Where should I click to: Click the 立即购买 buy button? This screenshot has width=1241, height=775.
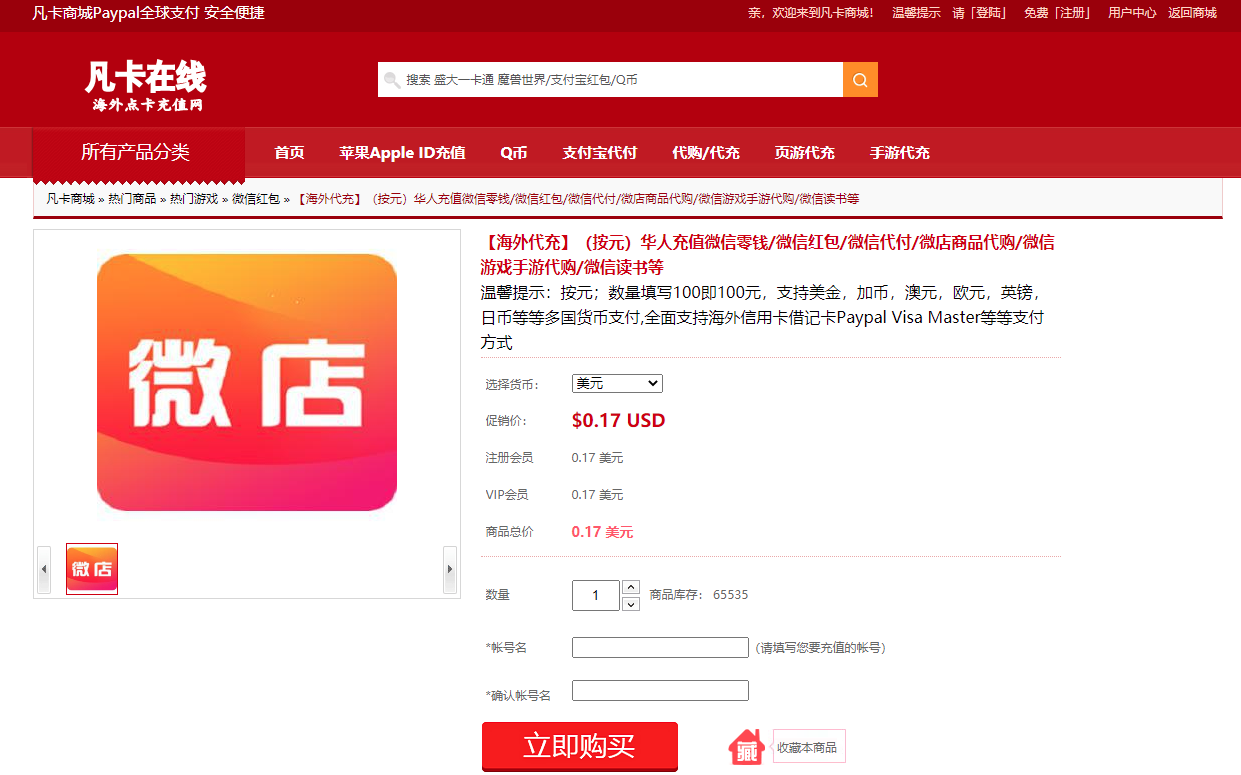click(x=580, y=746)
